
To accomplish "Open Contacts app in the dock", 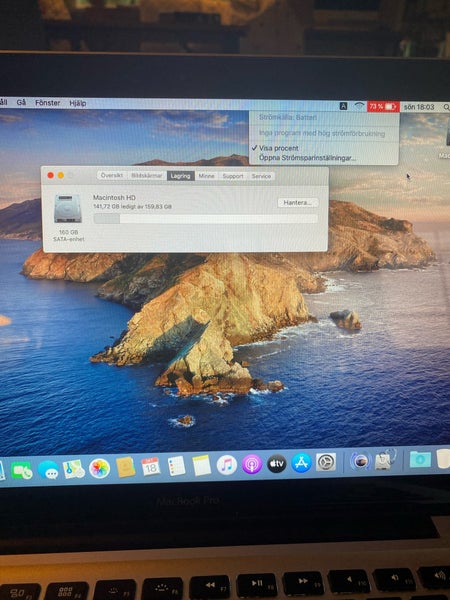I will 126,468.
